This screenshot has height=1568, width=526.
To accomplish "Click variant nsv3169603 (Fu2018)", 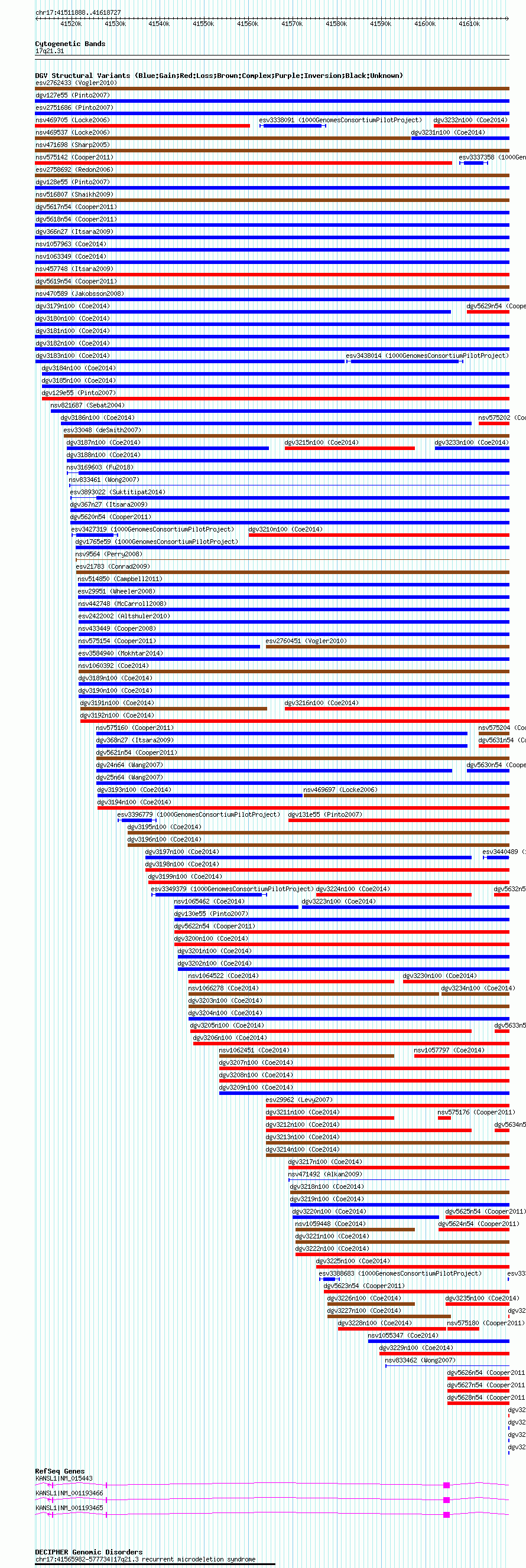I will point(100,468).
